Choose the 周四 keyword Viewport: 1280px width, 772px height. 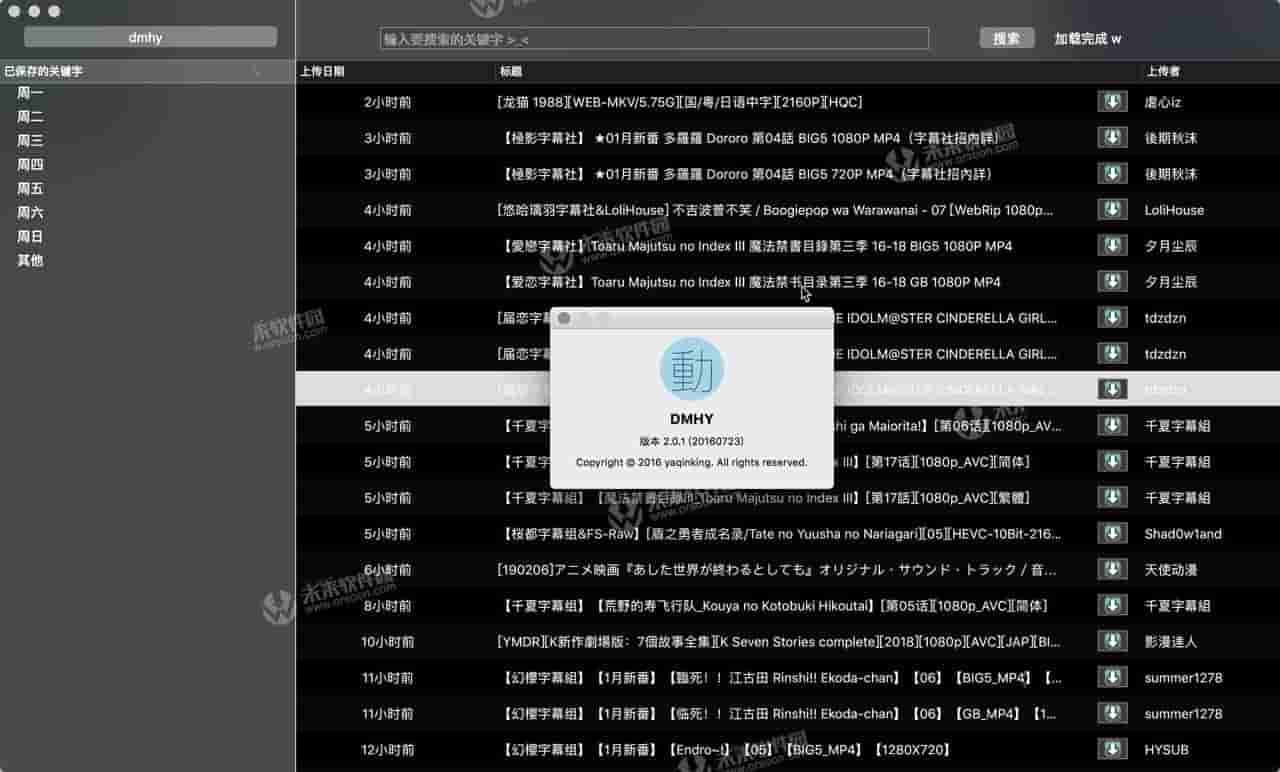click(30, 165)
